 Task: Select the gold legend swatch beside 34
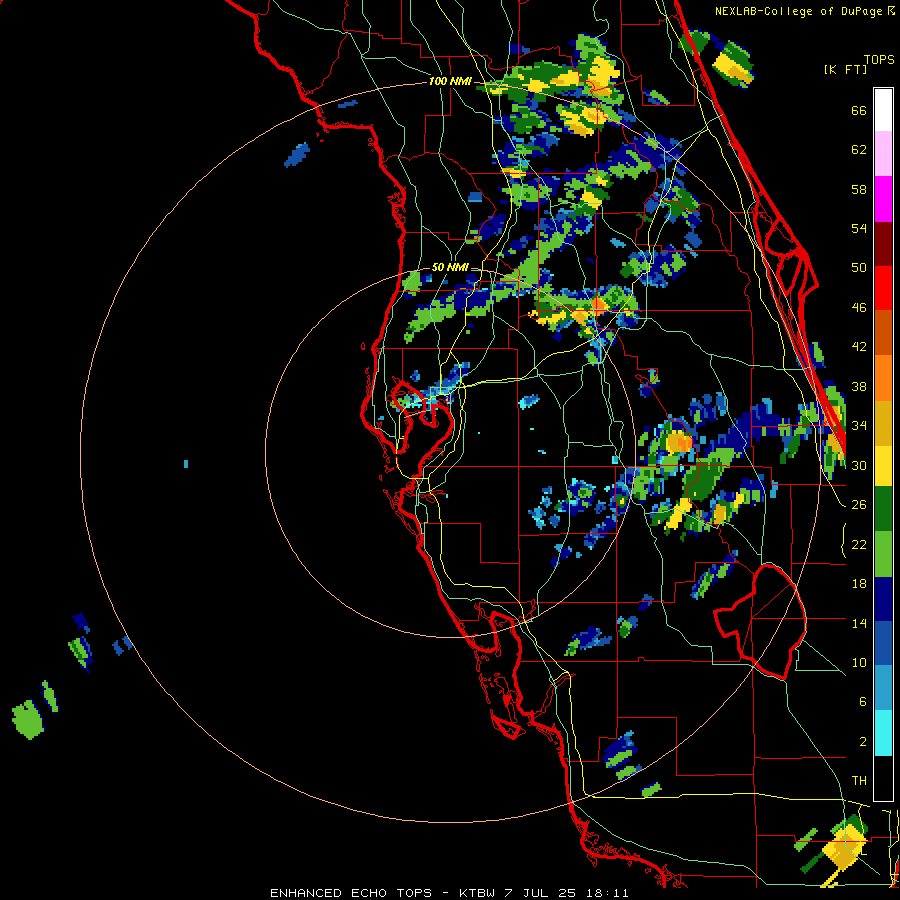pos(883,422)
